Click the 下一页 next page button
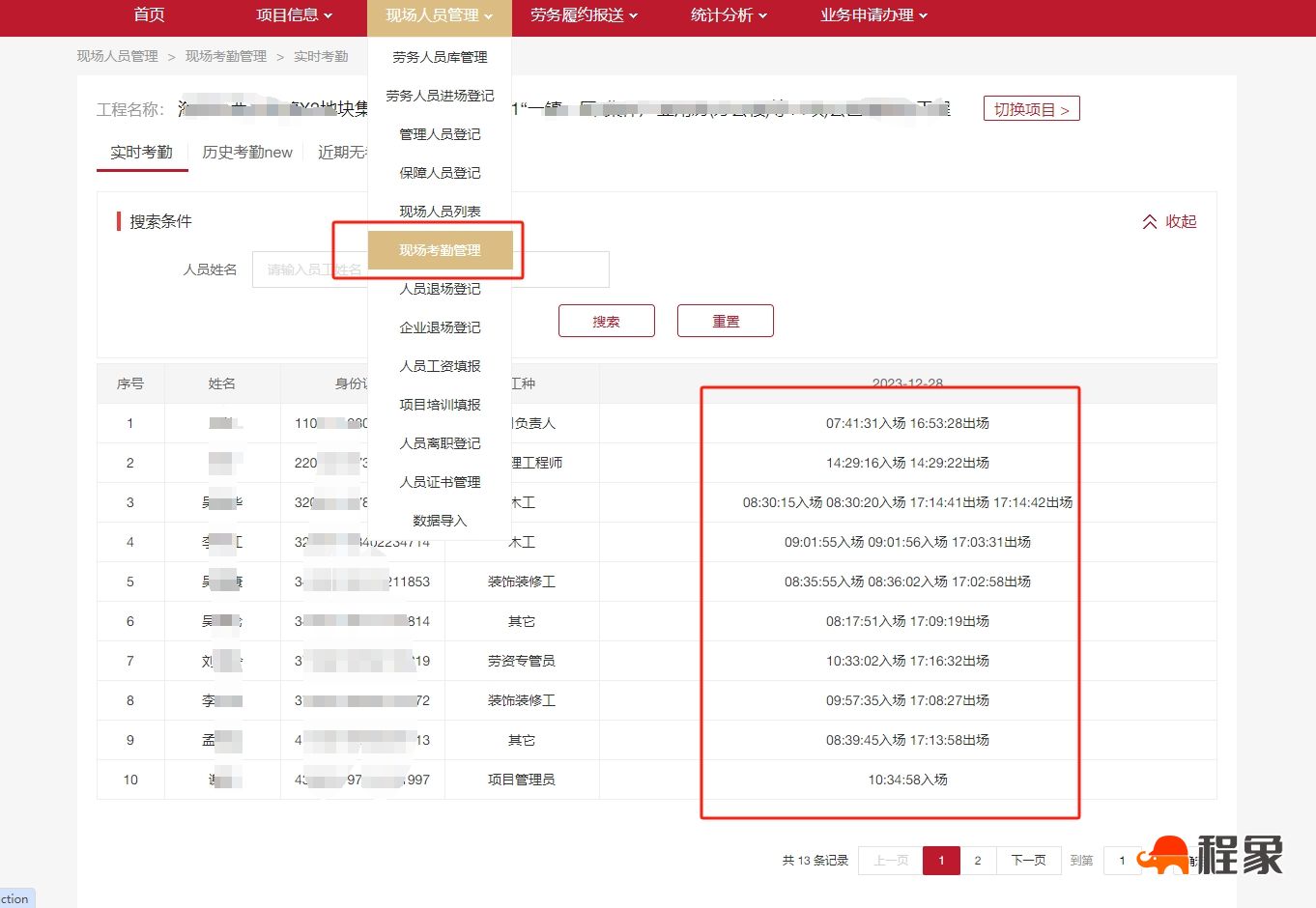This screenshot has width=1316, height=908. (1028, 860)
